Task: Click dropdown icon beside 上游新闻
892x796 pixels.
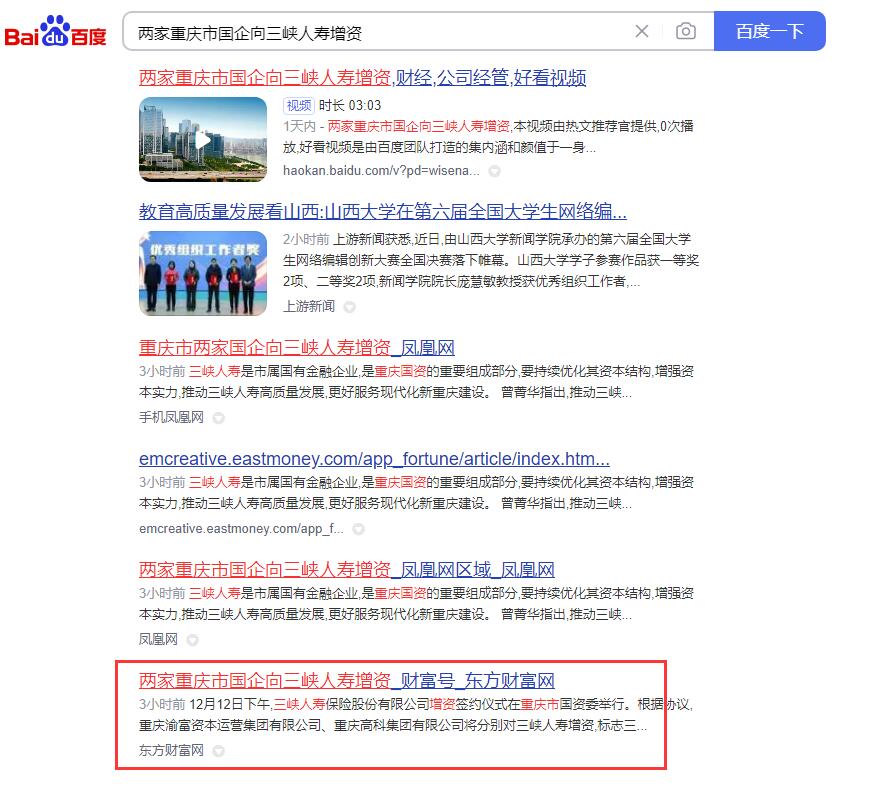Action: 349,307
